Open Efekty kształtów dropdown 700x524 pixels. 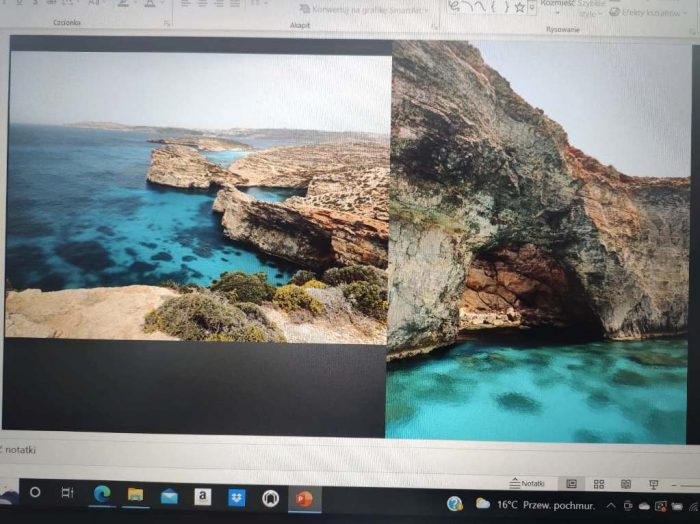point(648,12)
